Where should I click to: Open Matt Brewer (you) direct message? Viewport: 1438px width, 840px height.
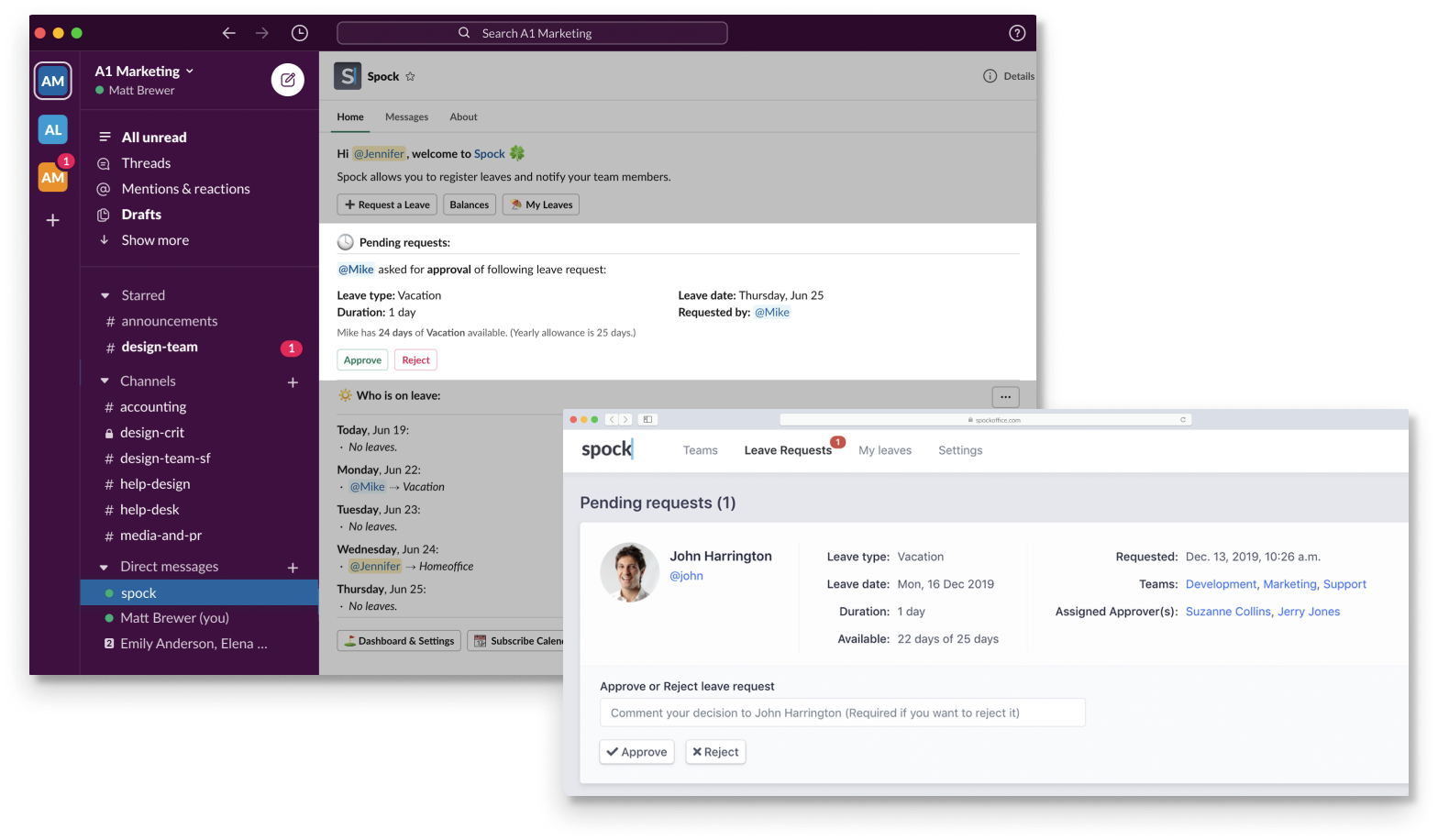point(174,618)
